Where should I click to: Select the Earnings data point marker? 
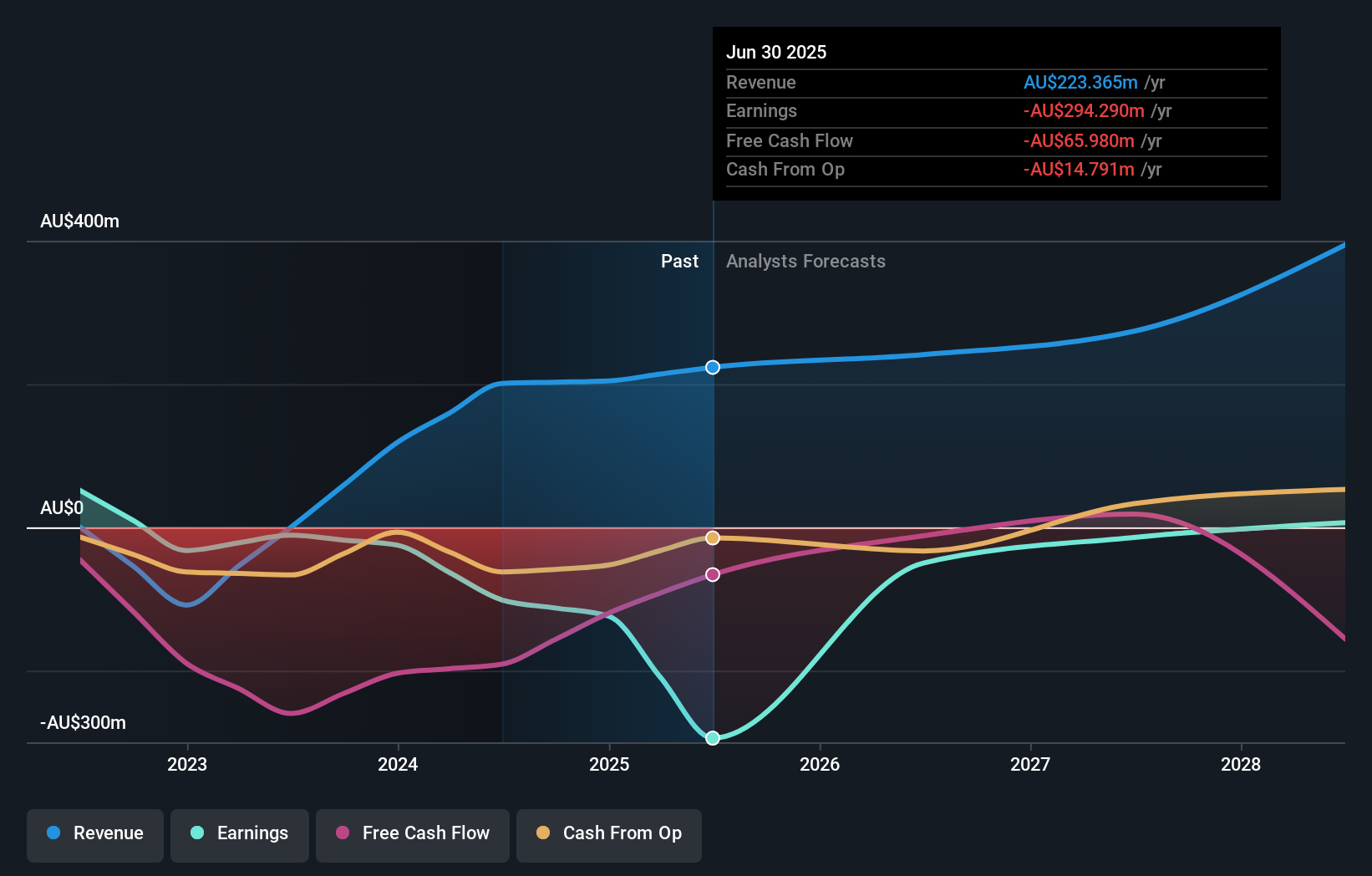[712, 737]
